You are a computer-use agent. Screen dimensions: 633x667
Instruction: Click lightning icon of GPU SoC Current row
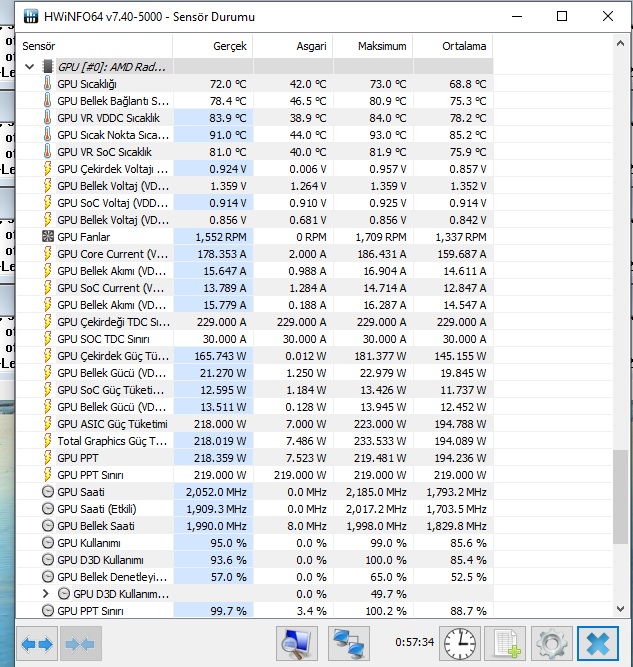[48, 288]
